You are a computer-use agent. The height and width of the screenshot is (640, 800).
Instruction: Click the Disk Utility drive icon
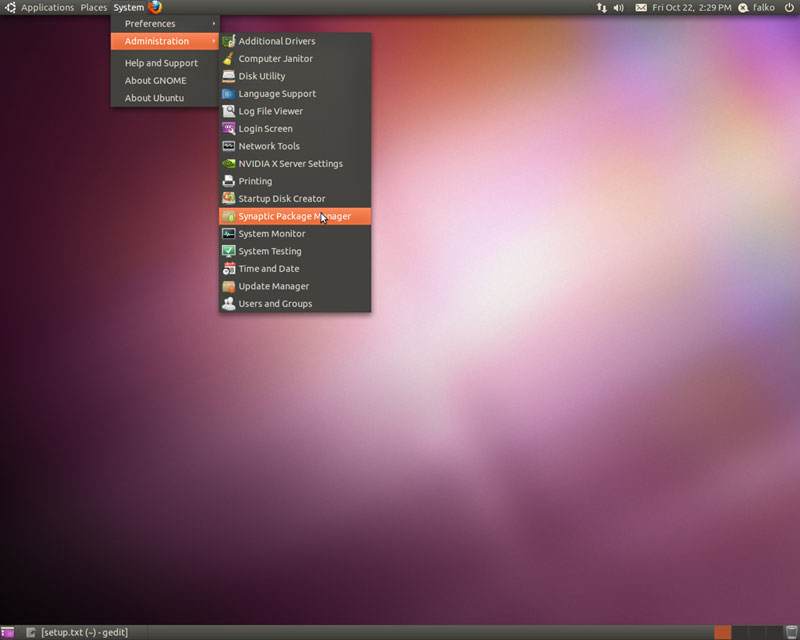click(x=229, y=76)
